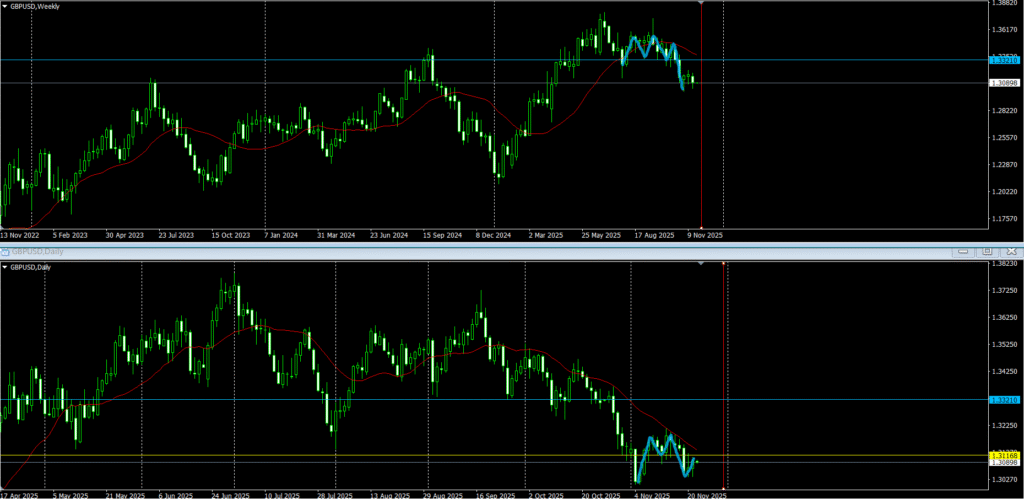Click red marker at bottom of daily chart
This screenshot has width=1024, height=499.
coord(724,487)
